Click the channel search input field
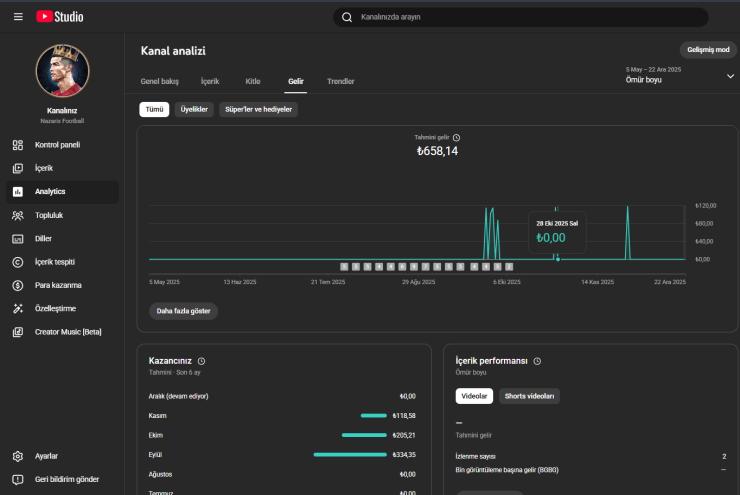 pyautogui.click(x=520, y=17)
